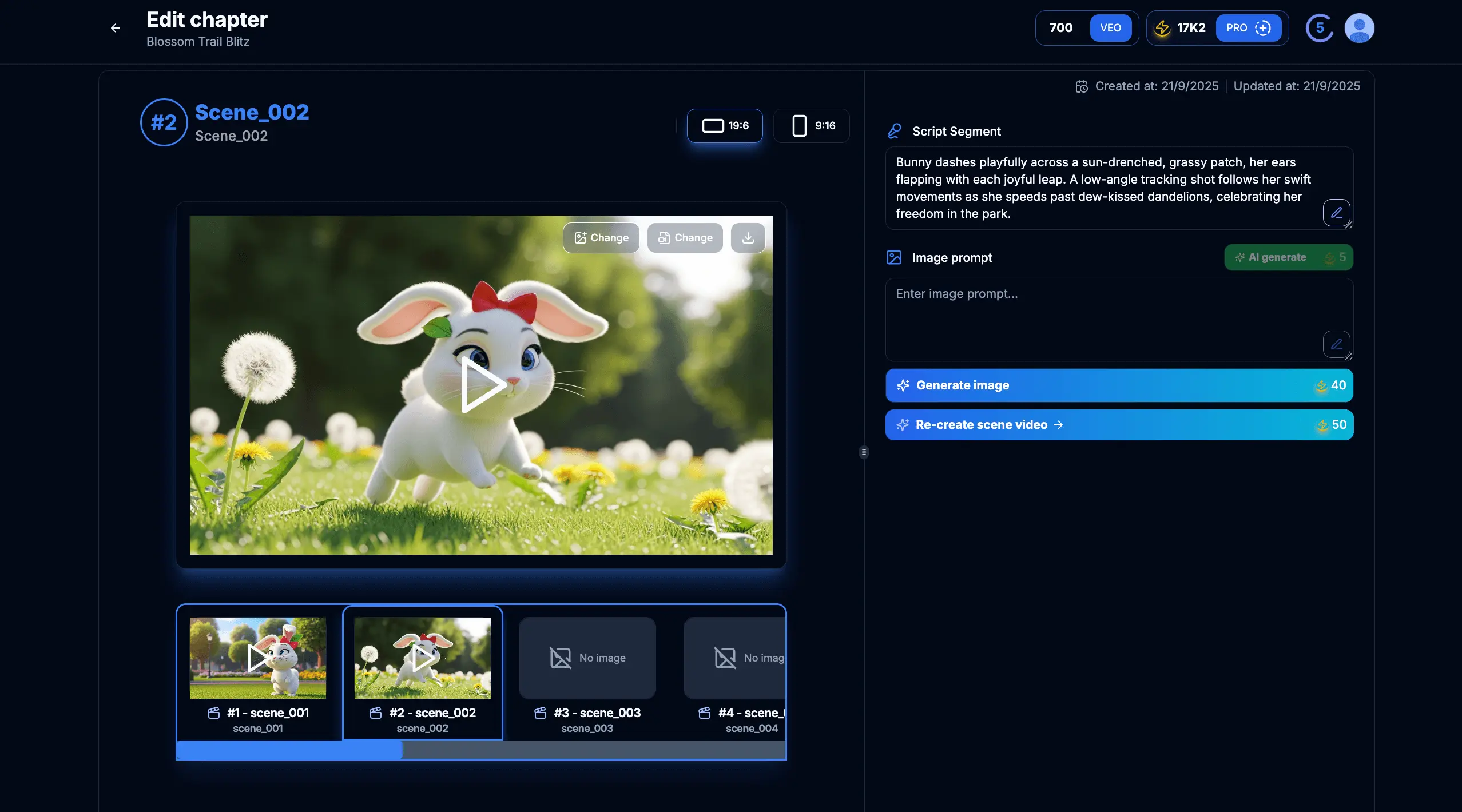1462x812 pixels.
Task: Click the circular 5 credits indicator
Action: 1320,28
